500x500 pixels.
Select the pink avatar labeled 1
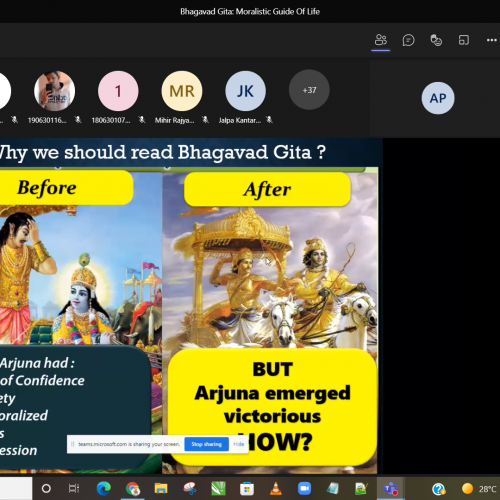pyautogui.click(x=118, y=91)
